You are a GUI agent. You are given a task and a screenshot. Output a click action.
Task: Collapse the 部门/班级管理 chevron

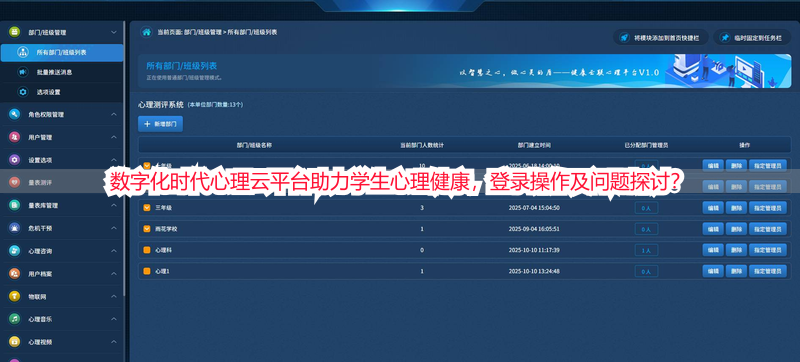114,32
